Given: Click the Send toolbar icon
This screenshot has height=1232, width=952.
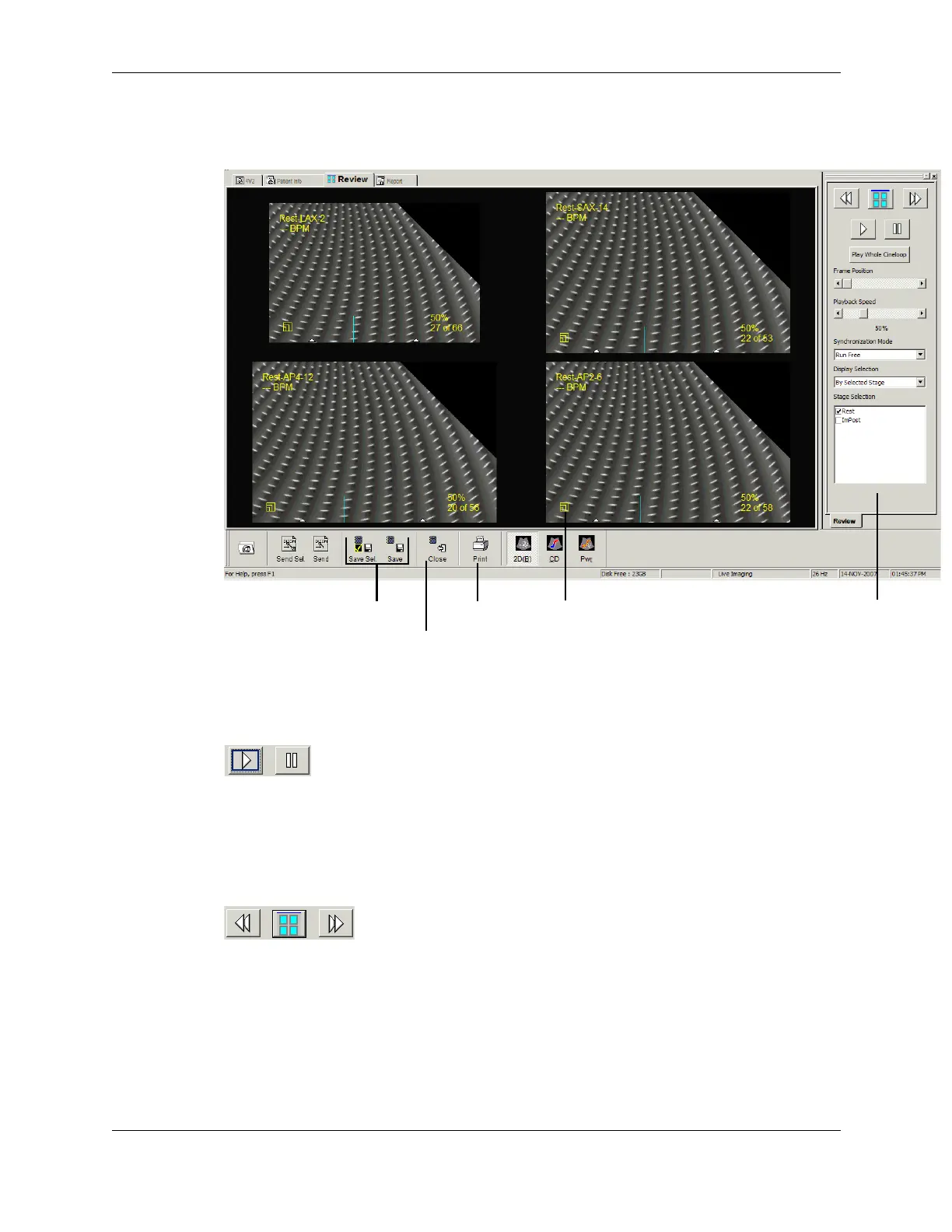Looking at the screenshot, I should (x=320, y=548).
